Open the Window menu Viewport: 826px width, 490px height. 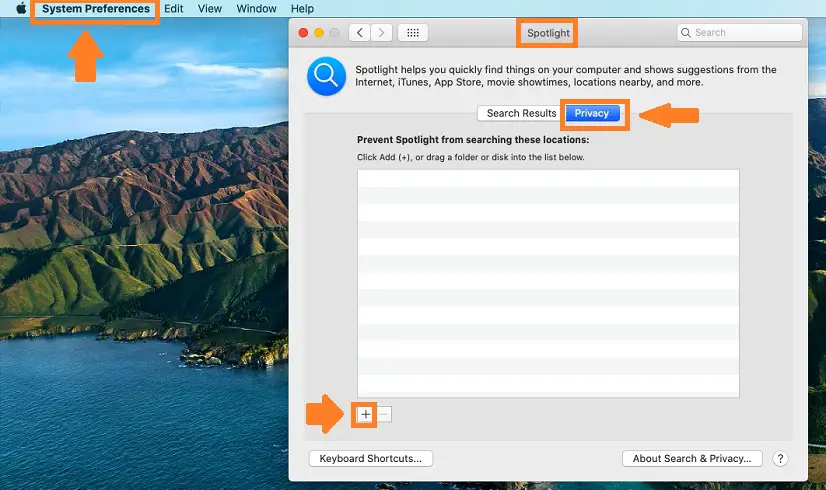[257, 9]
